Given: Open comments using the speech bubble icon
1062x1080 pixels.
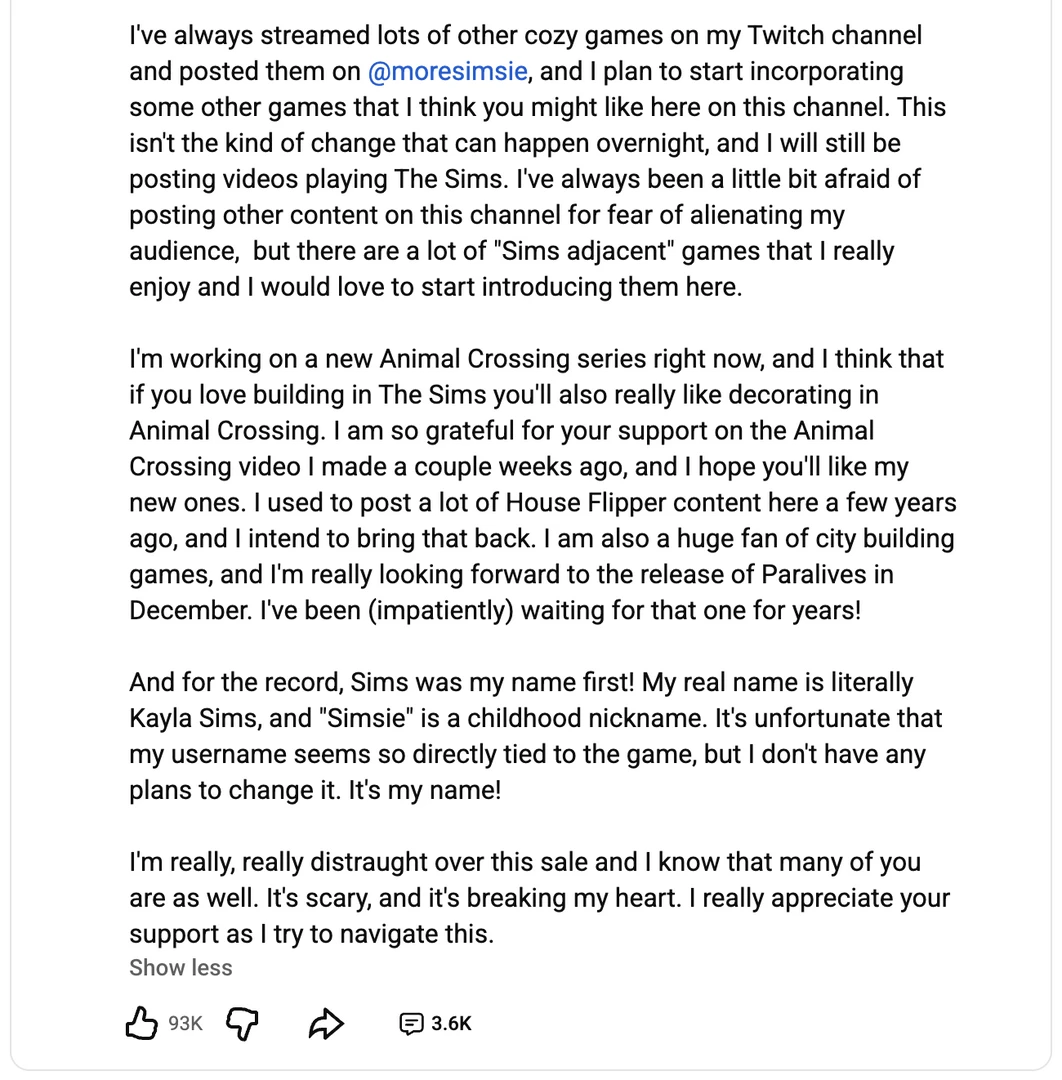Looking at the screenshot, I should click(x=413, y=1023).
